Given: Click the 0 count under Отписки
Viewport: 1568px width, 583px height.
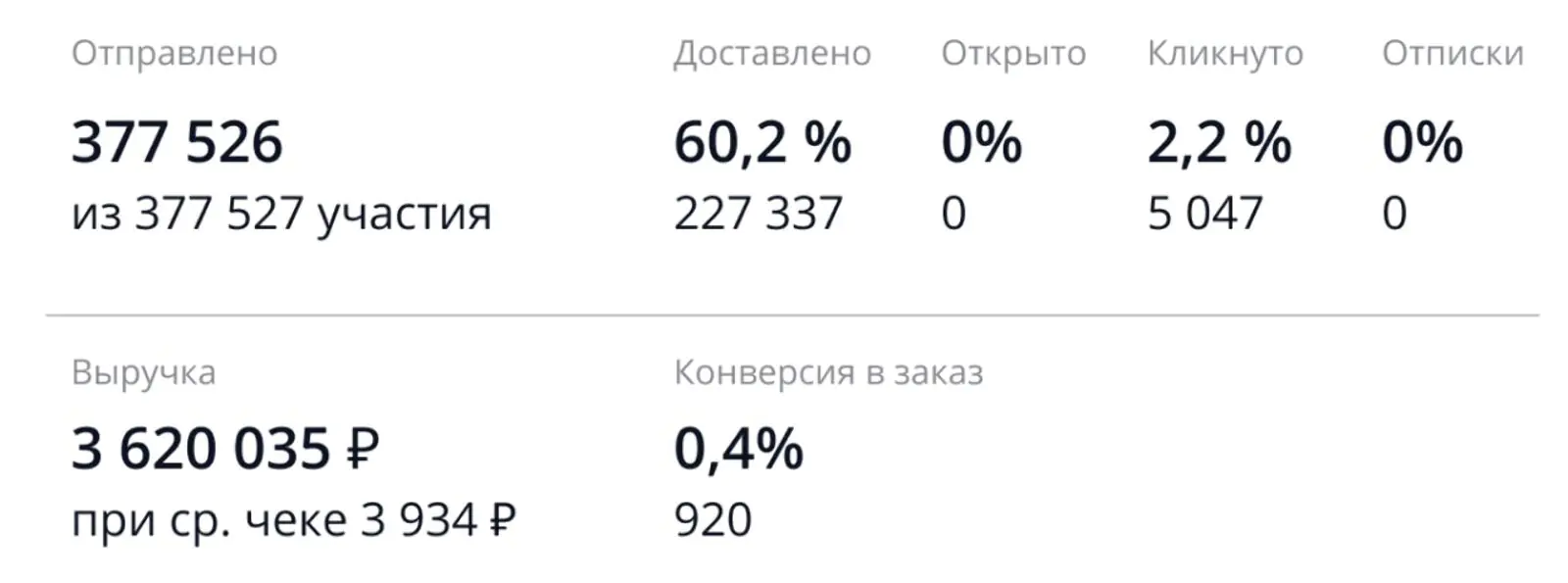Looking at the screenshot, I should (x=1395, y=214).
